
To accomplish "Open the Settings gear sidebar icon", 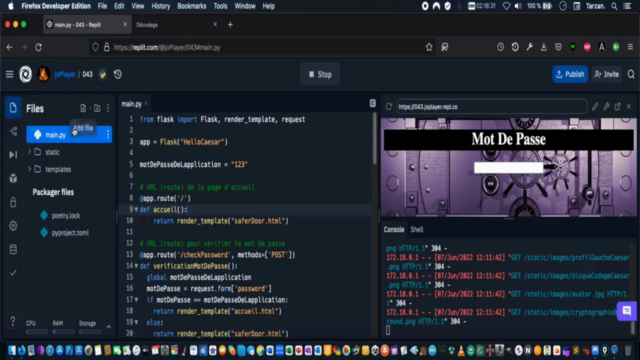I will pos(13,226).
